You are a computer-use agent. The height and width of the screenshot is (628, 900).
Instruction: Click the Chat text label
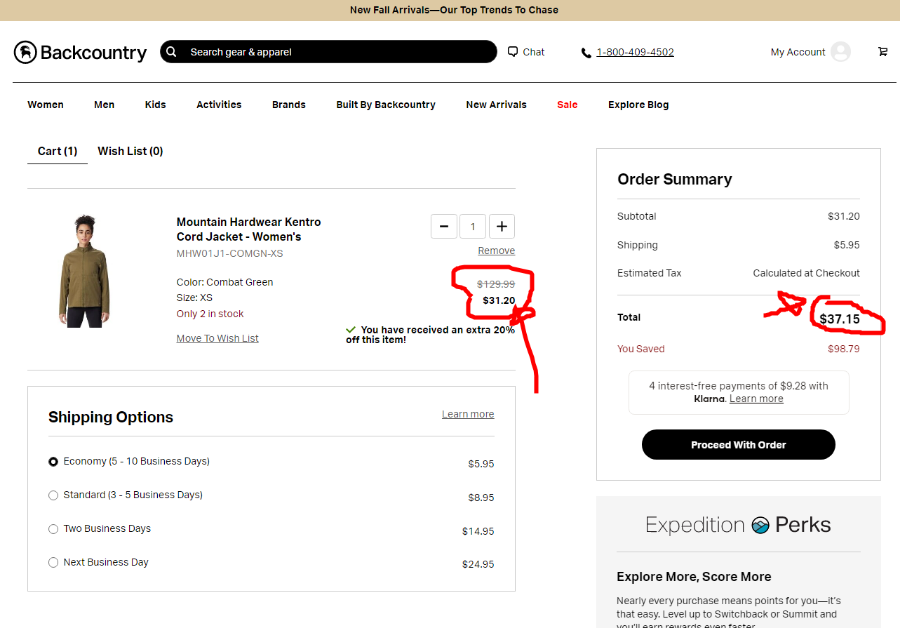[x=533, y=52]
